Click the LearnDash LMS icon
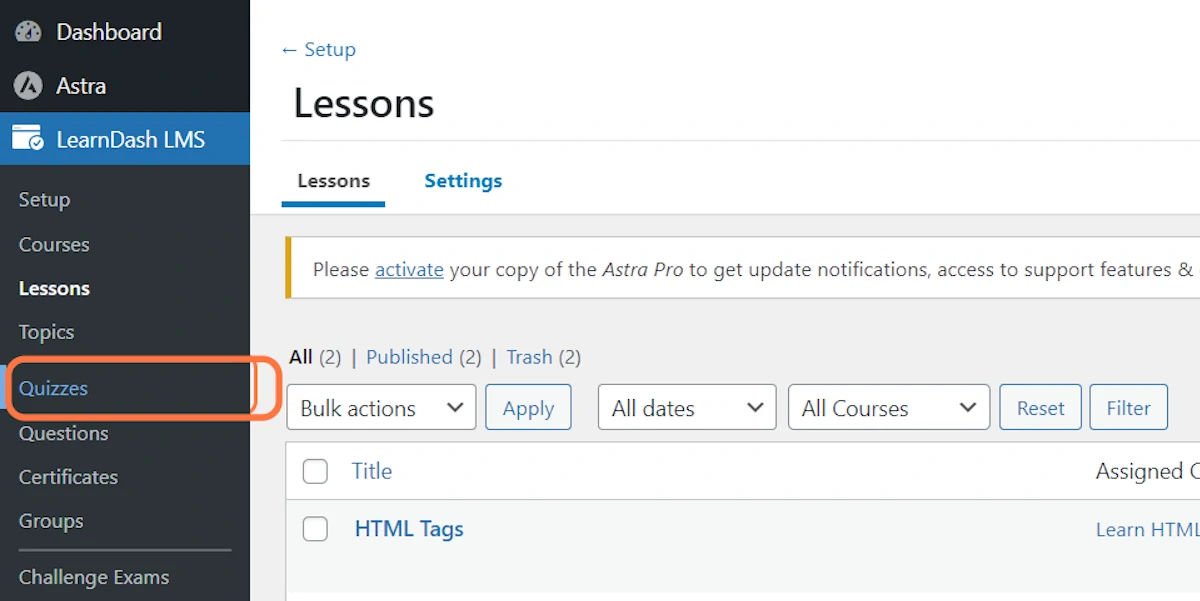 point(28,139)
